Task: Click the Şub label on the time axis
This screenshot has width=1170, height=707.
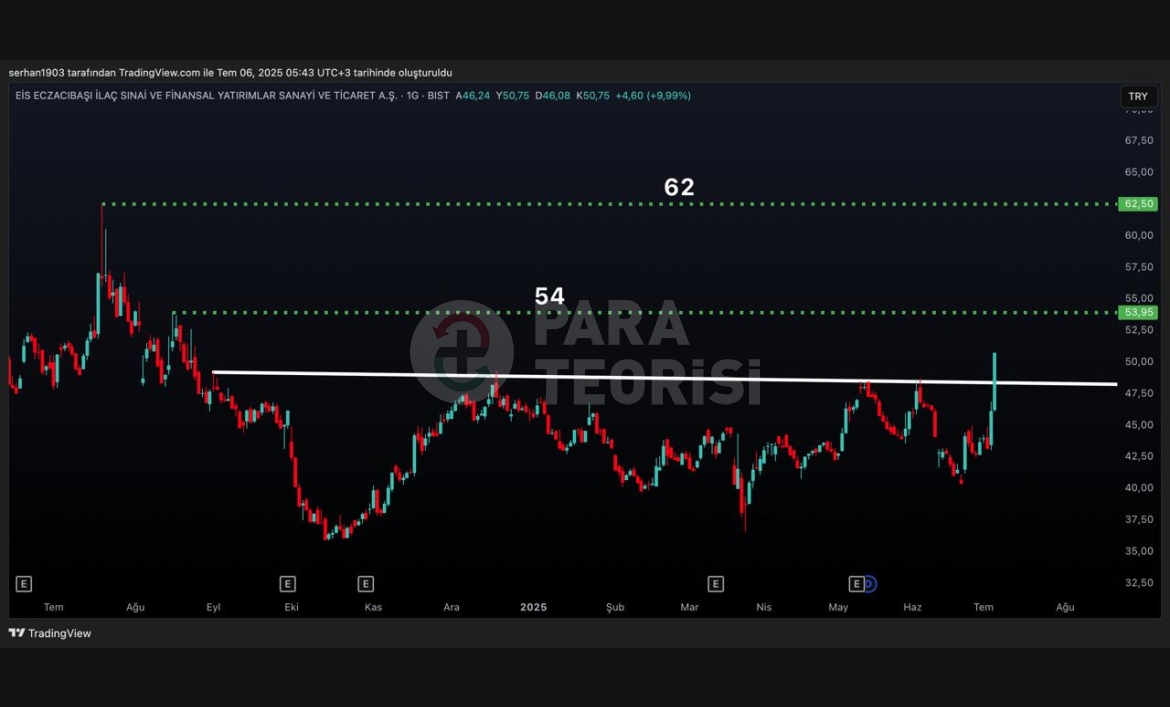Action: 615,607
